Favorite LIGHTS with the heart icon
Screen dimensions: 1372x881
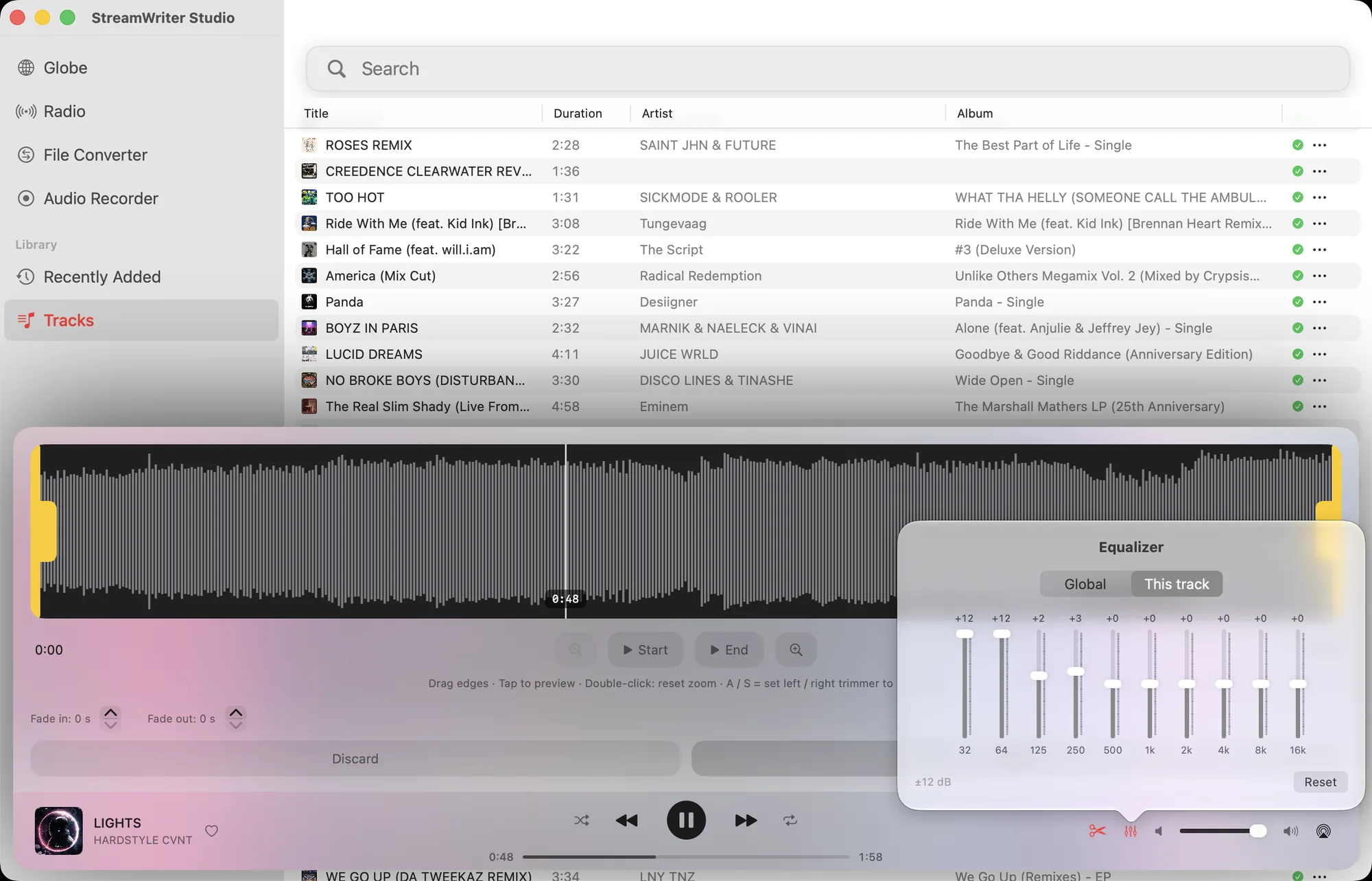(211, 831)
